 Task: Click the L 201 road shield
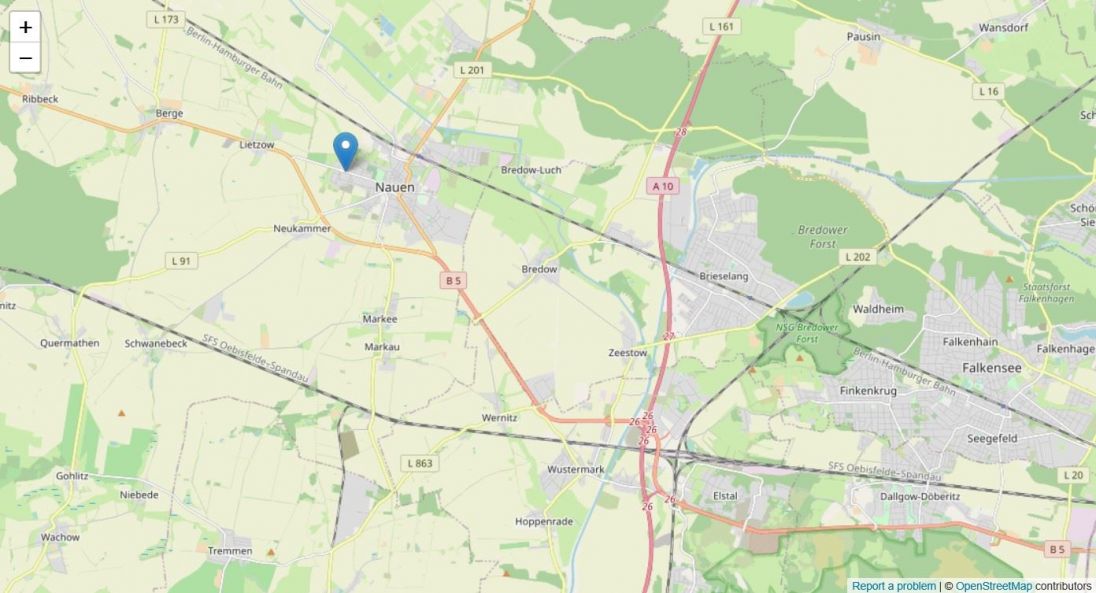point(472,70)
